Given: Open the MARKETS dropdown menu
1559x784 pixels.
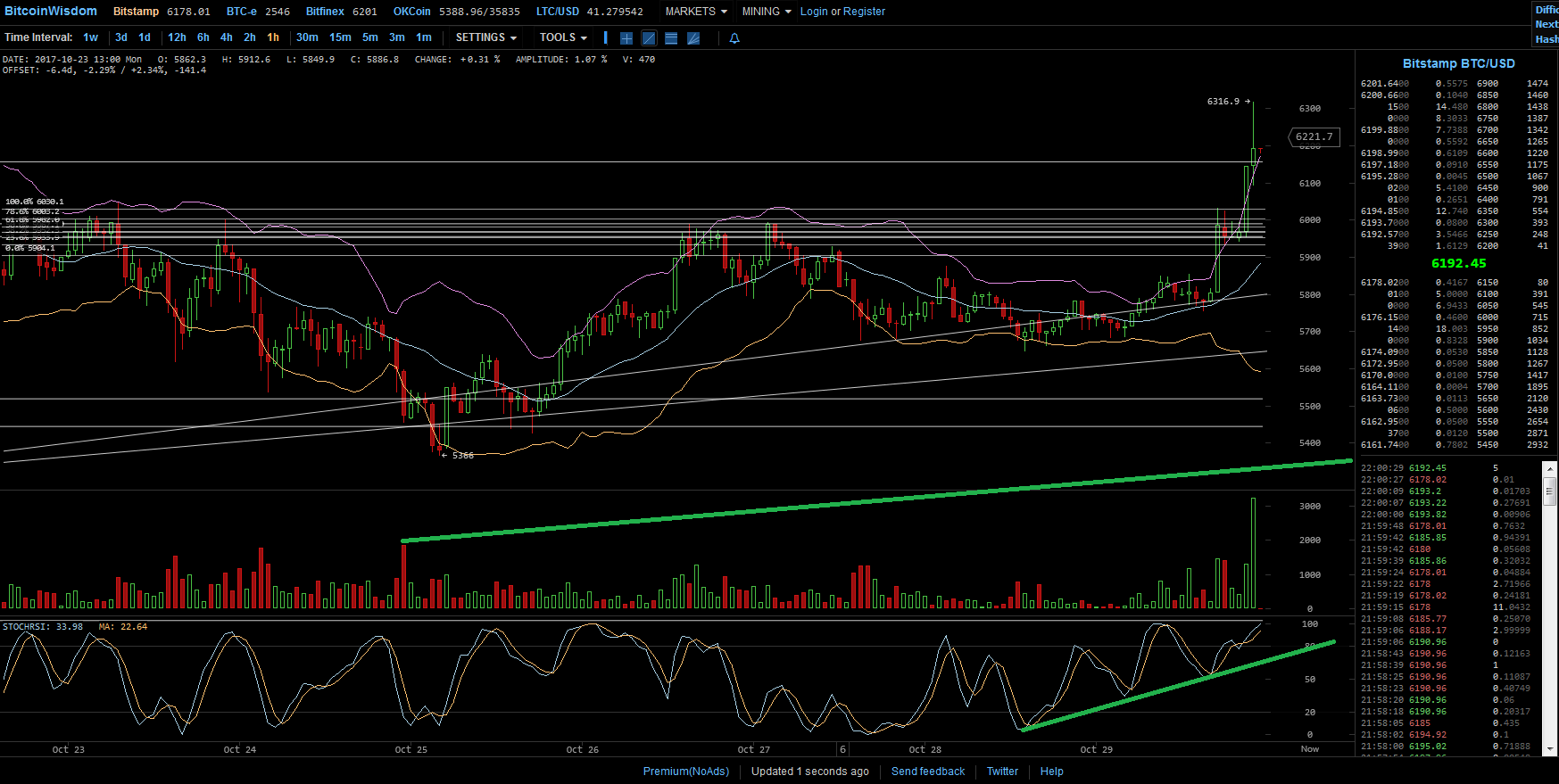Looking at the screenshot, I should click(x=696, y=12).
